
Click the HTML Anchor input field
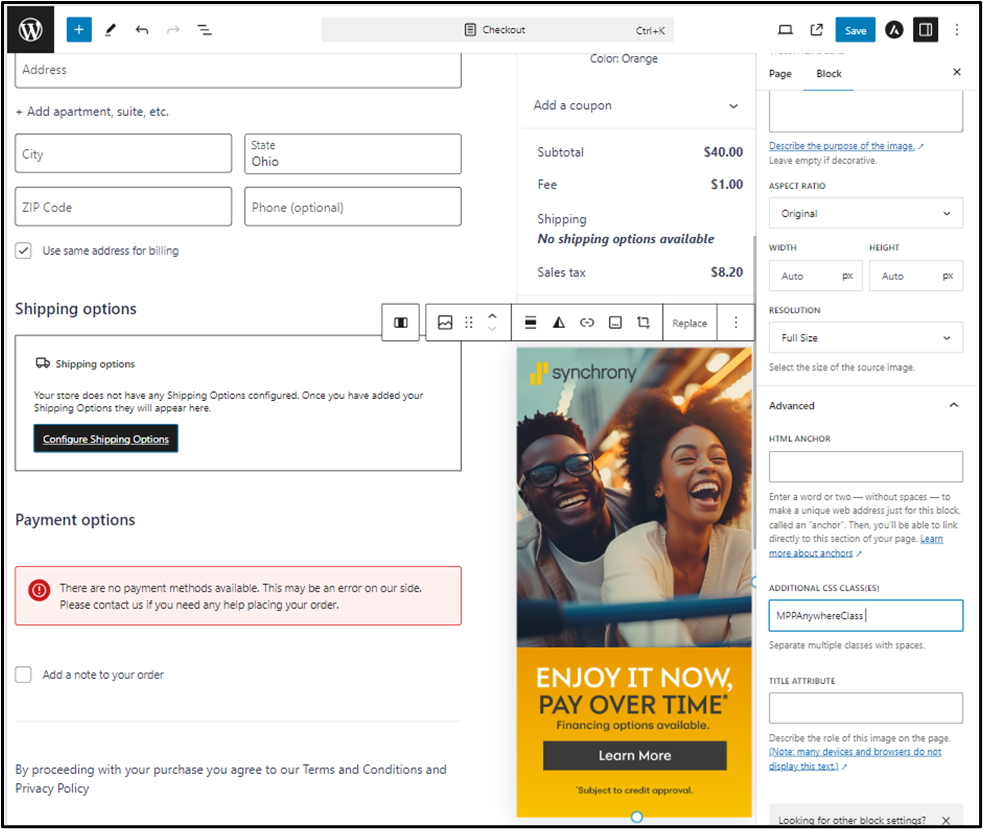pyautogui.click(x=865, y=466)
